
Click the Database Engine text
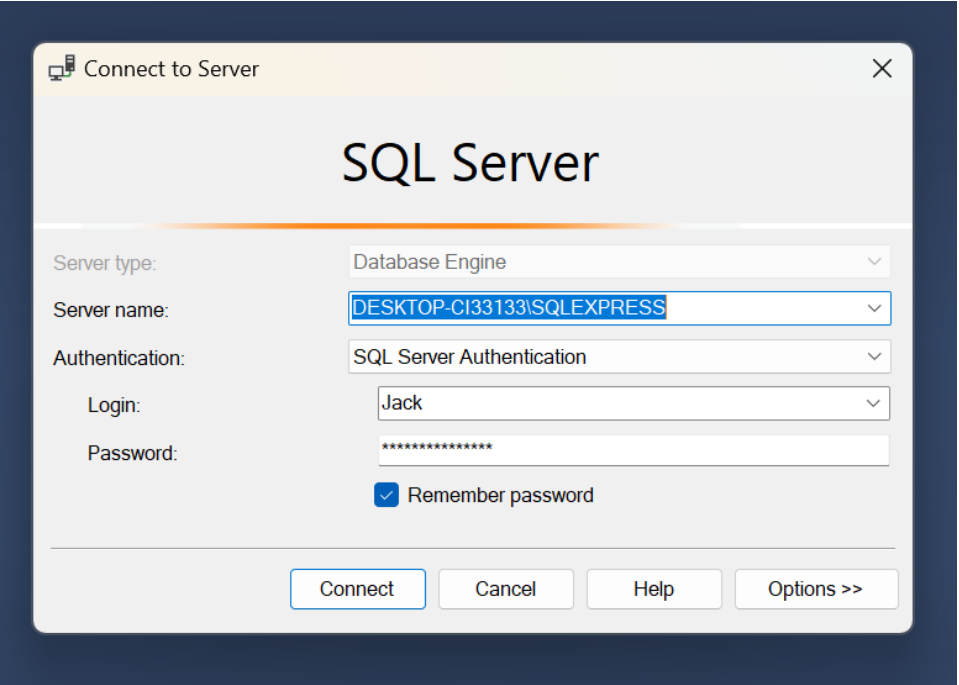tap(429, 262)
